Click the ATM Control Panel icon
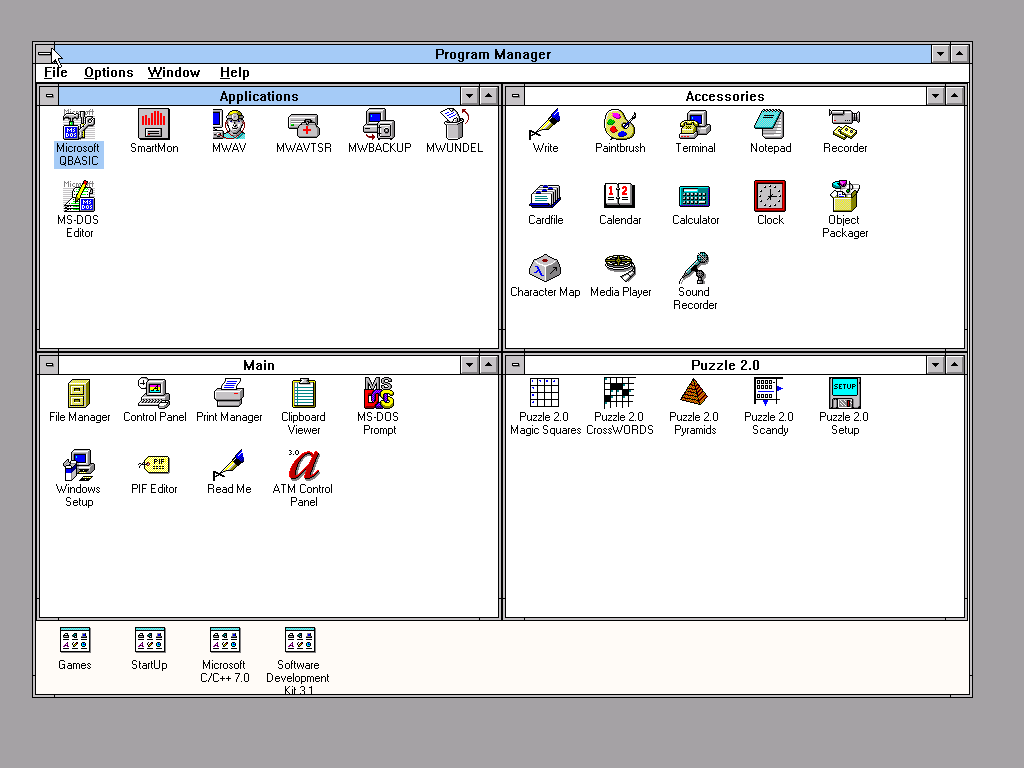Viewport: 1024px width, 768px height. tap(303, 466)
